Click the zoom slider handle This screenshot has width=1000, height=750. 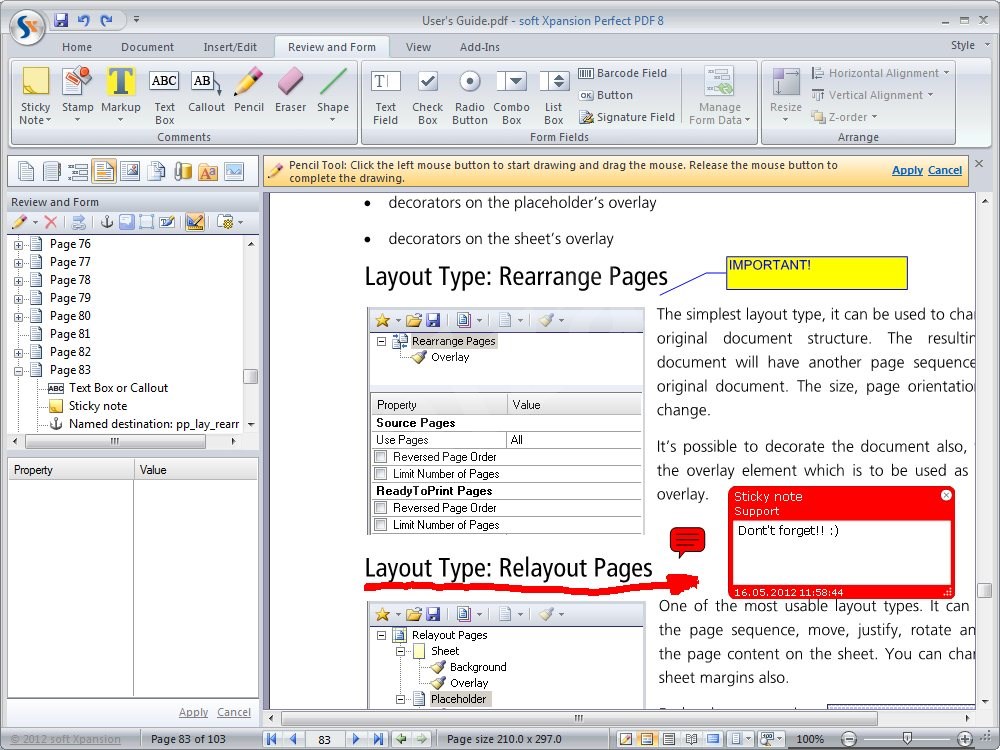(907, 739)
